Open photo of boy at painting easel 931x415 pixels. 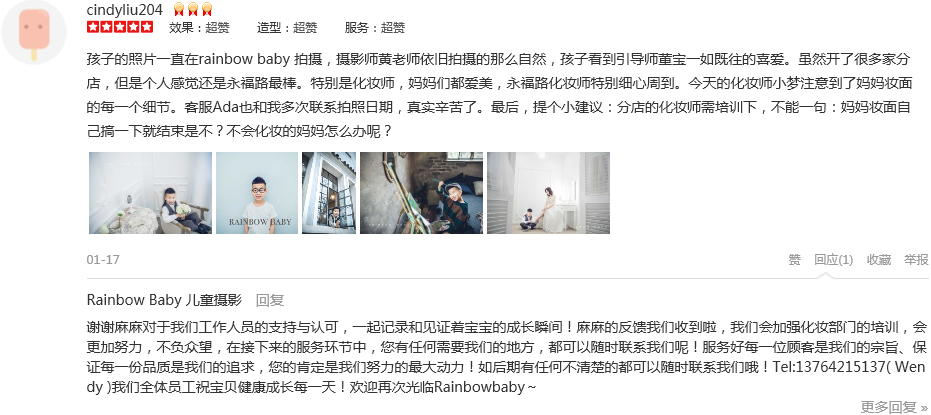(422, 193)
